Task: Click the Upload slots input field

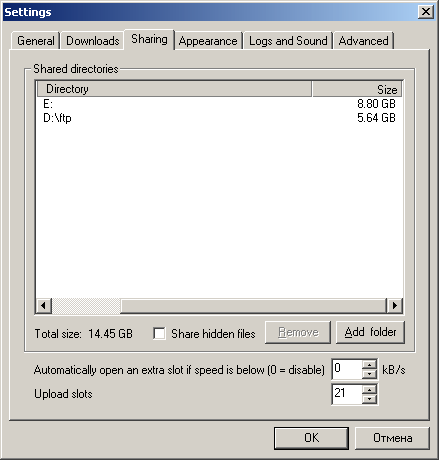Action: pyautogui.click(x=347, y=394)
